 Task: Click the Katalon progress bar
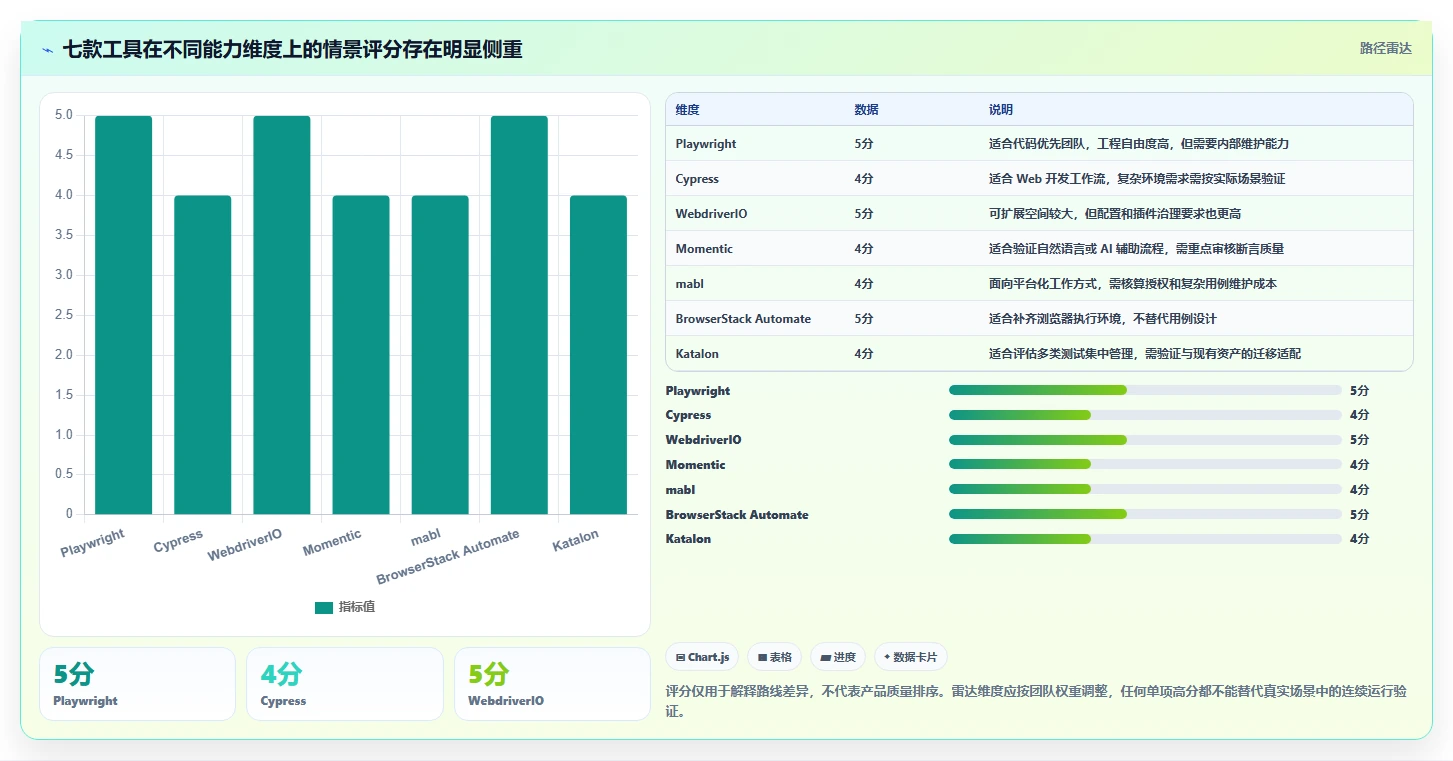[1145, 539]
